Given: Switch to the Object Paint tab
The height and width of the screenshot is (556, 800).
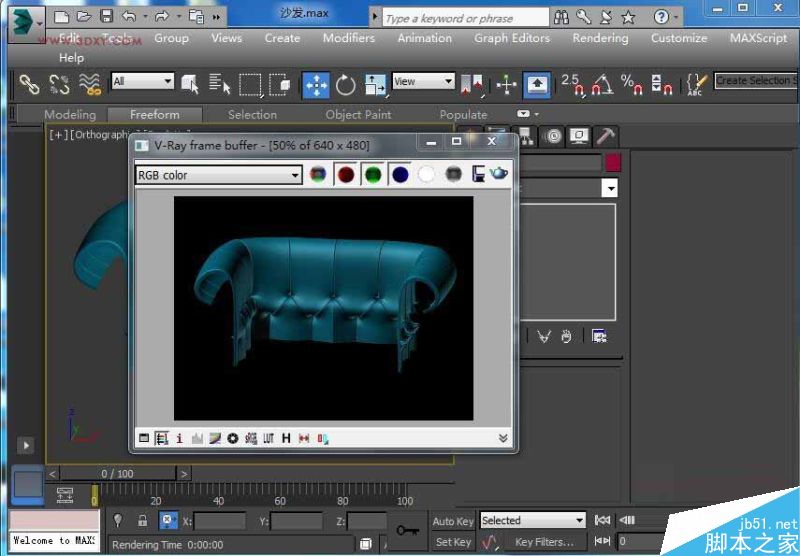Looking at the screenshot, I should (358, 115).
